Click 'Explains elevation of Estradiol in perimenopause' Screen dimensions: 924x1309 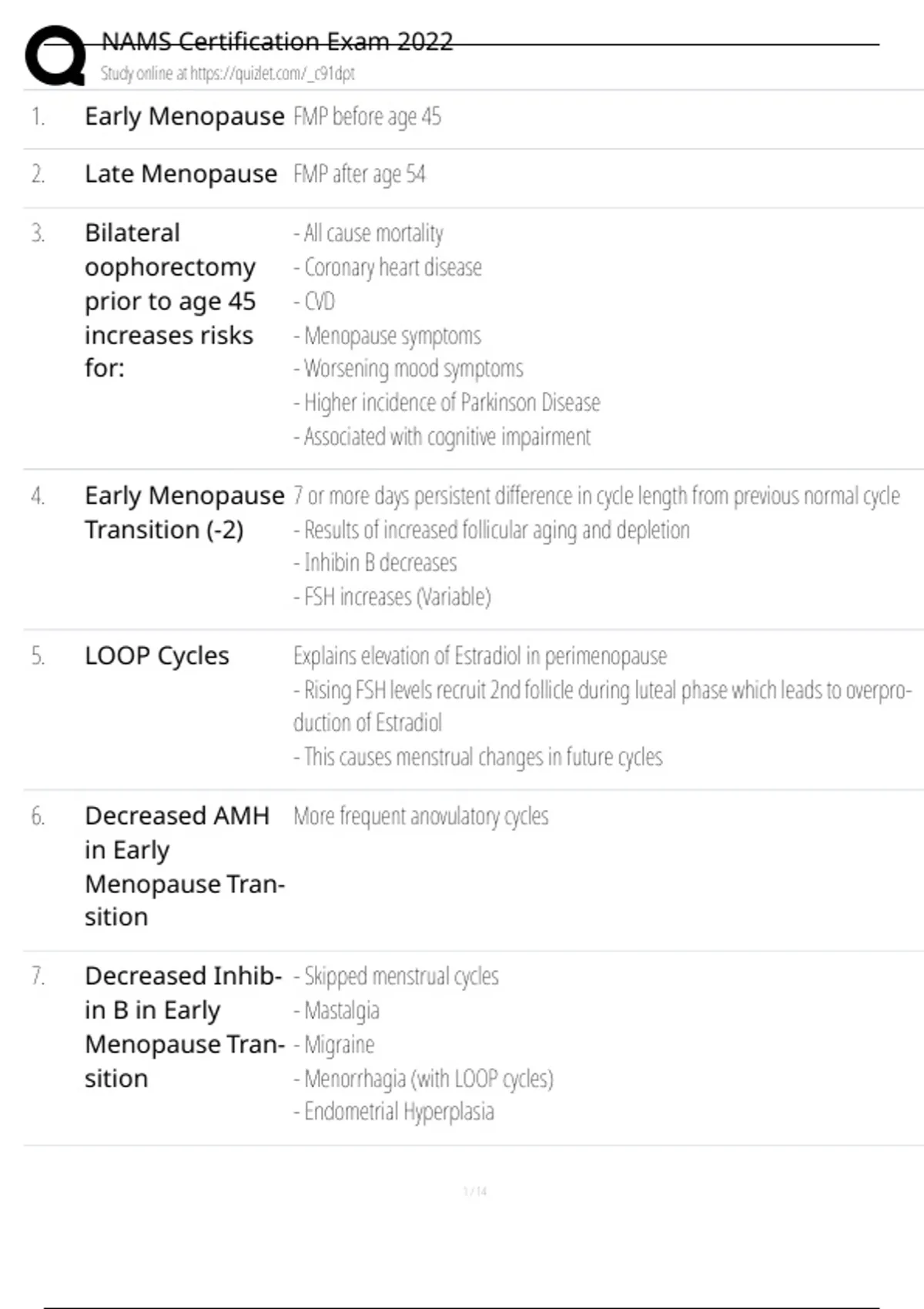click(x=480, y=656)
